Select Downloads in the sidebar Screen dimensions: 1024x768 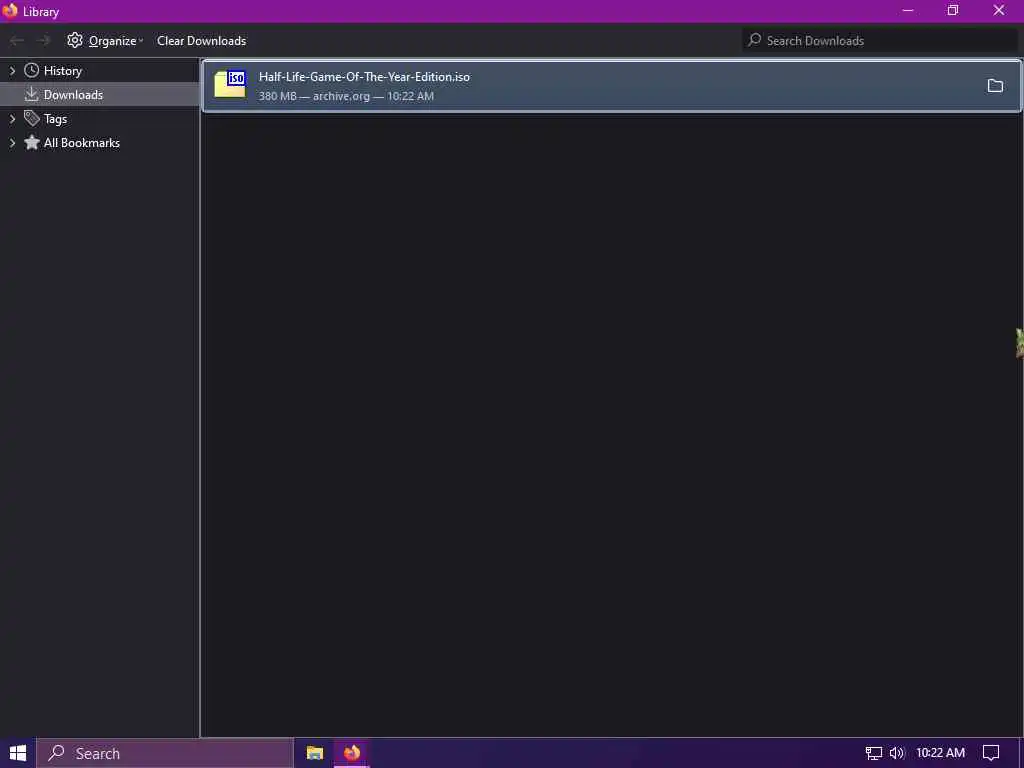tap(73, 95)
